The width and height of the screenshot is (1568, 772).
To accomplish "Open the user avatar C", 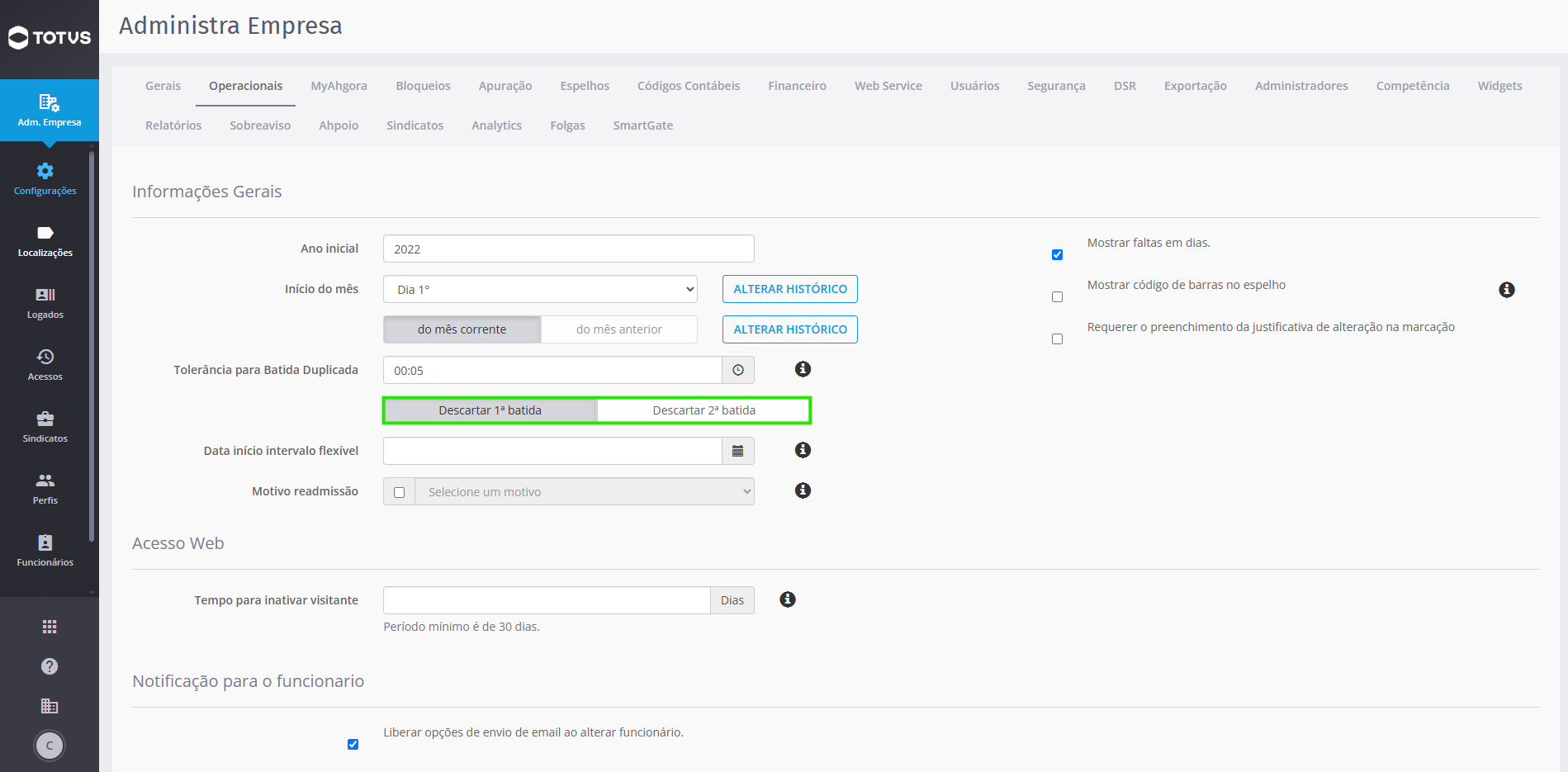I will (50, 746).
